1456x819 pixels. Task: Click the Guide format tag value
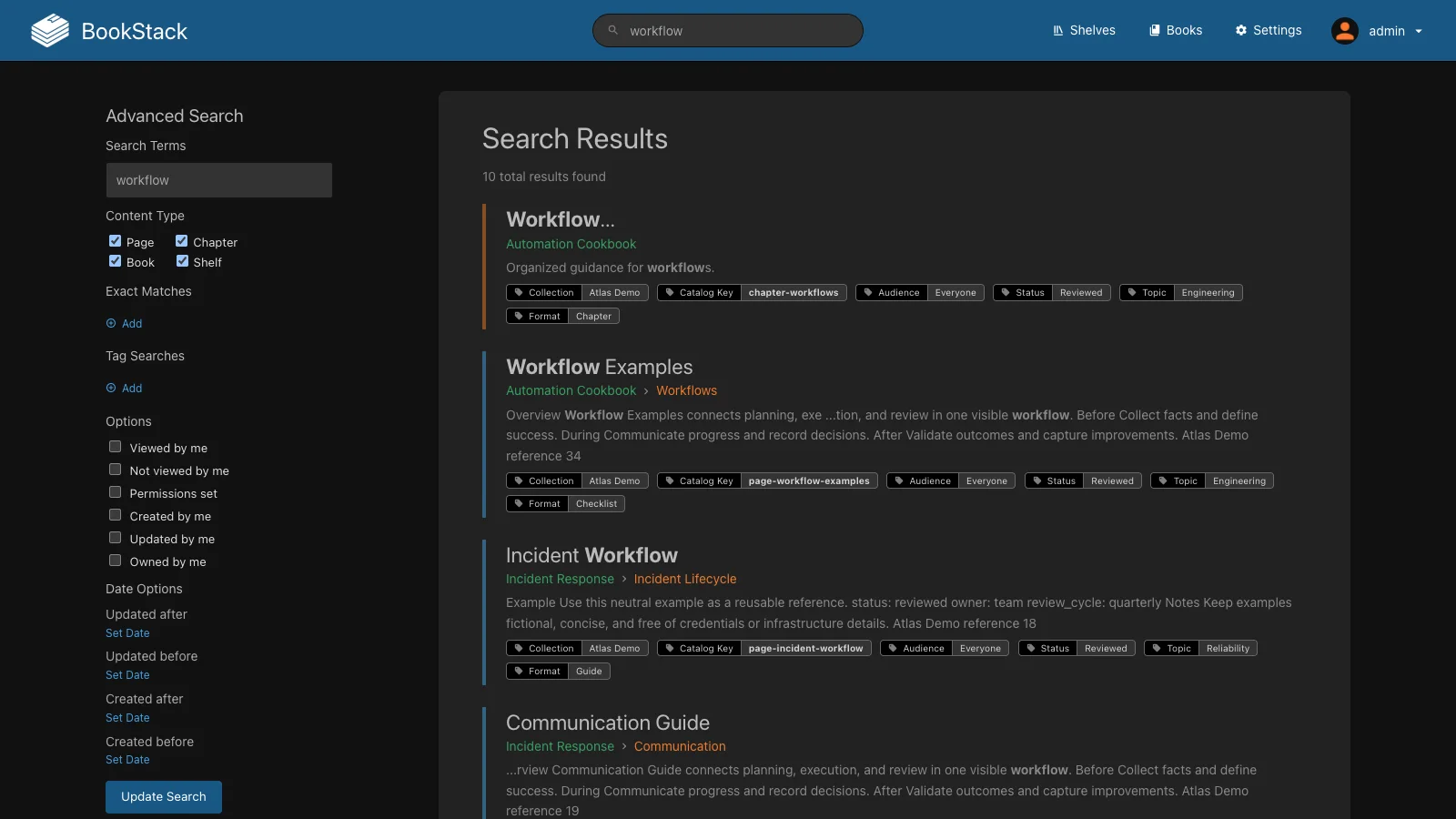[x=589, y=671]
